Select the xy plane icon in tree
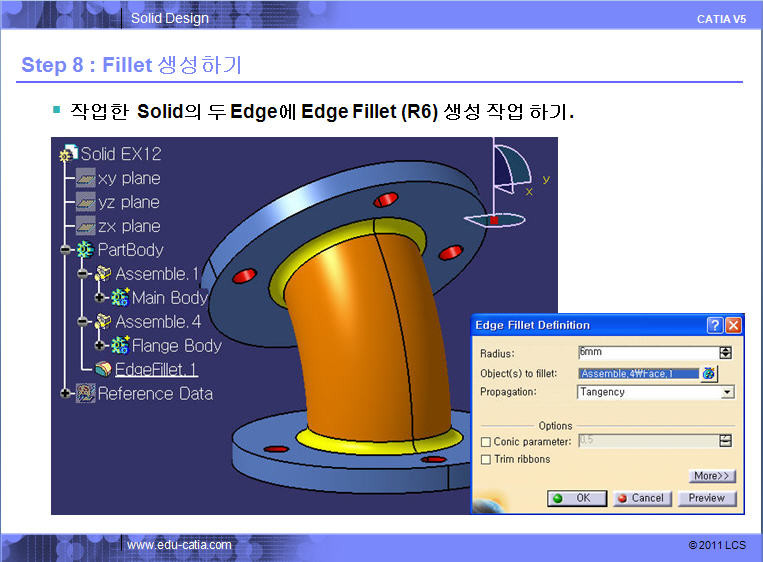The width and height of the screenshot is (763, 562). click(86, 178)
